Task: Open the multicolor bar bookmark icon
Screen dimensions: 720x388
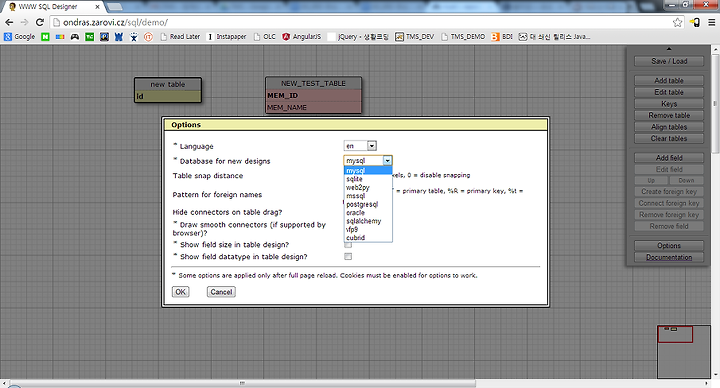Action: (x=60, y=37)
